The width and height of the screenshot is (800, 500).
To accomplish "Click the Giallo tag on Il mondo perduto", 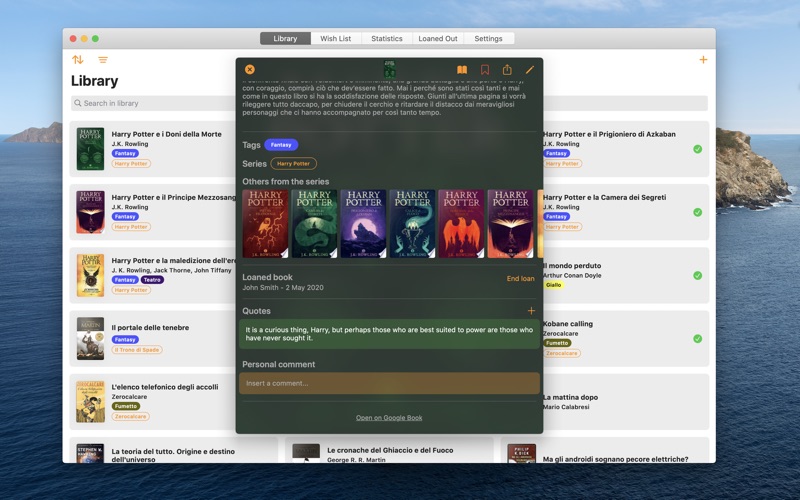I will [554, 285].
